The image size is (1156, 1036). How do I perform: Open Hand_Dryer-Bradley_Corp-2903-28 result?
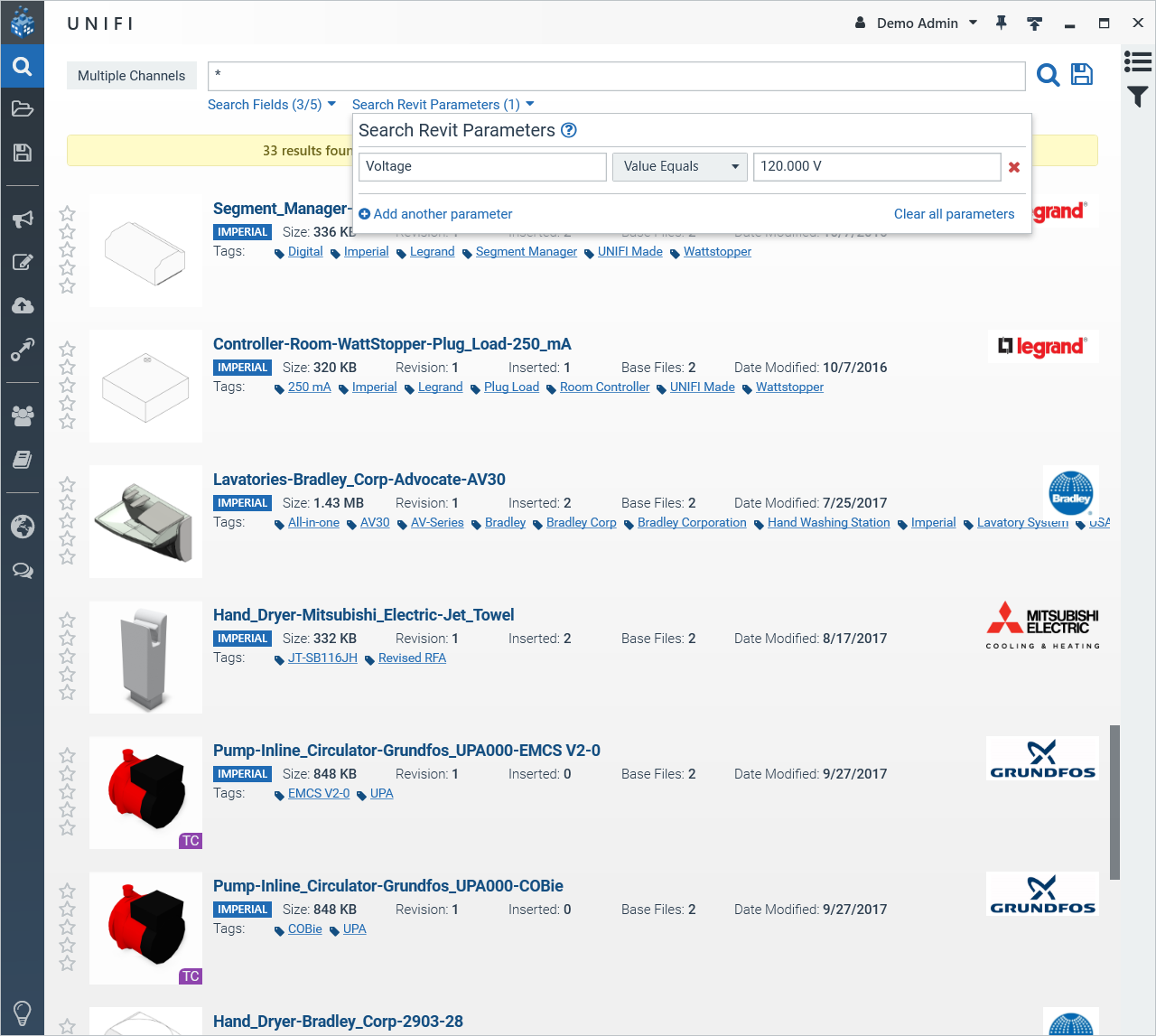click(338, 1022)
